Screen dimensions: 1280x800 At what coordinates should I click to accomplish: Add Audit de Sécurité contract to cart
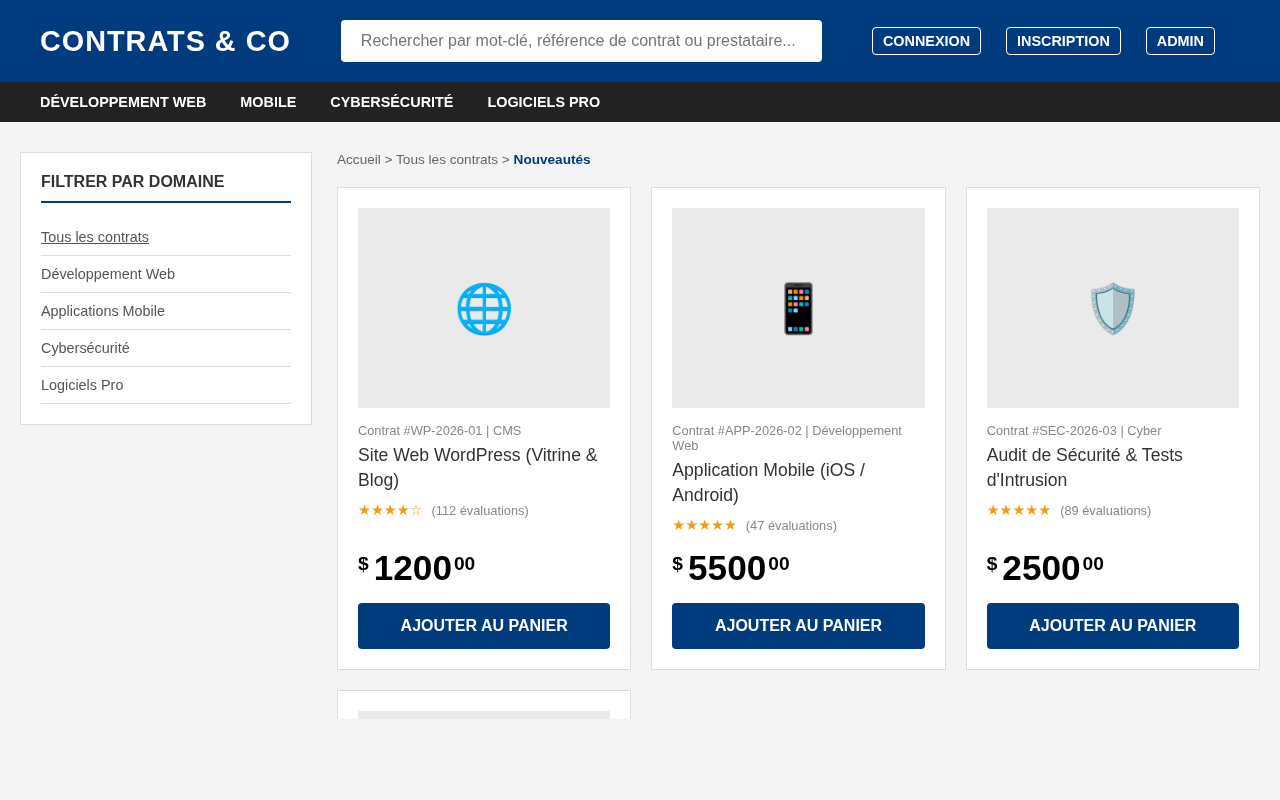pos(1113,626)
